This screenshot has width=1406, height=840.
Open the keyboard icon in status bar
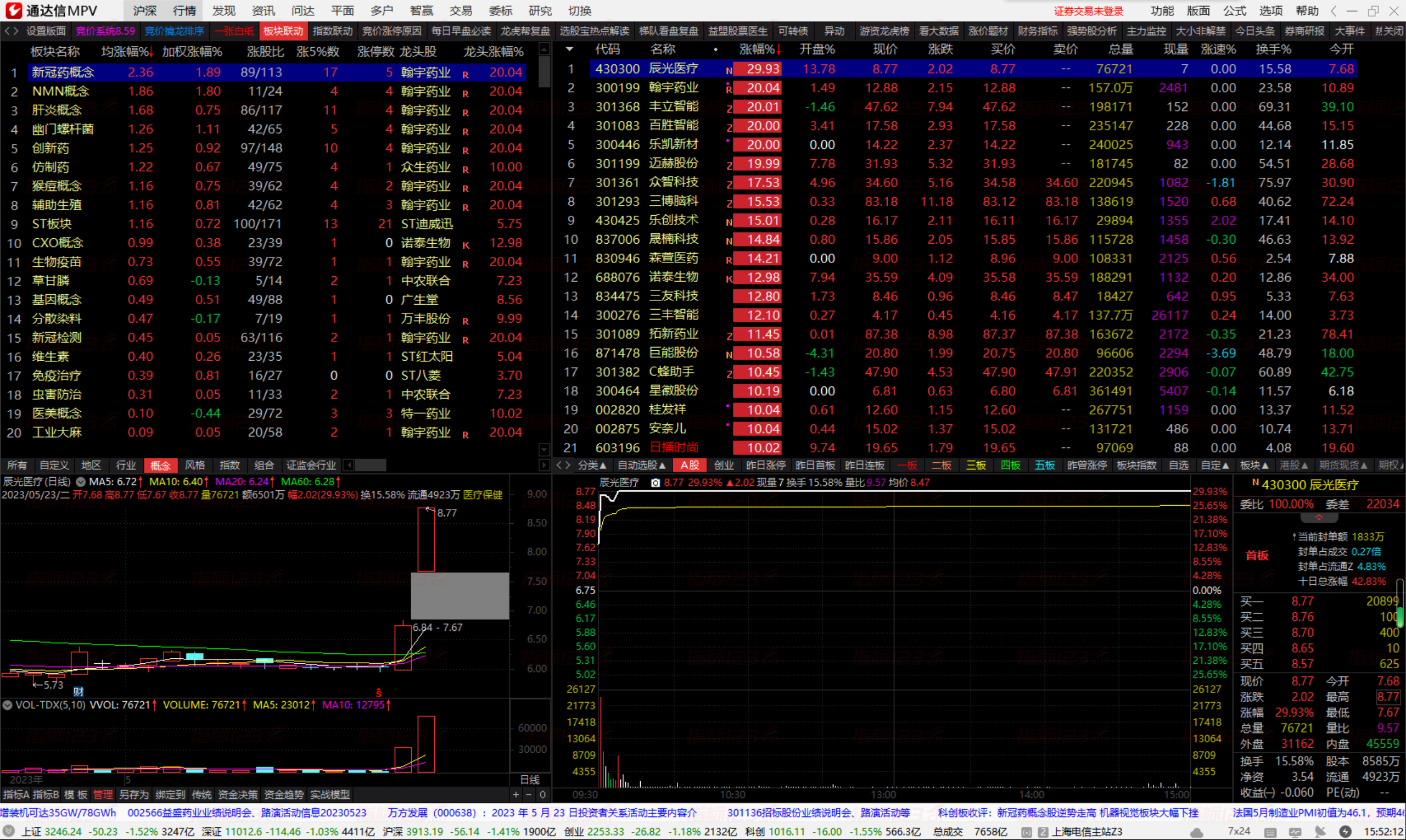1270,832
